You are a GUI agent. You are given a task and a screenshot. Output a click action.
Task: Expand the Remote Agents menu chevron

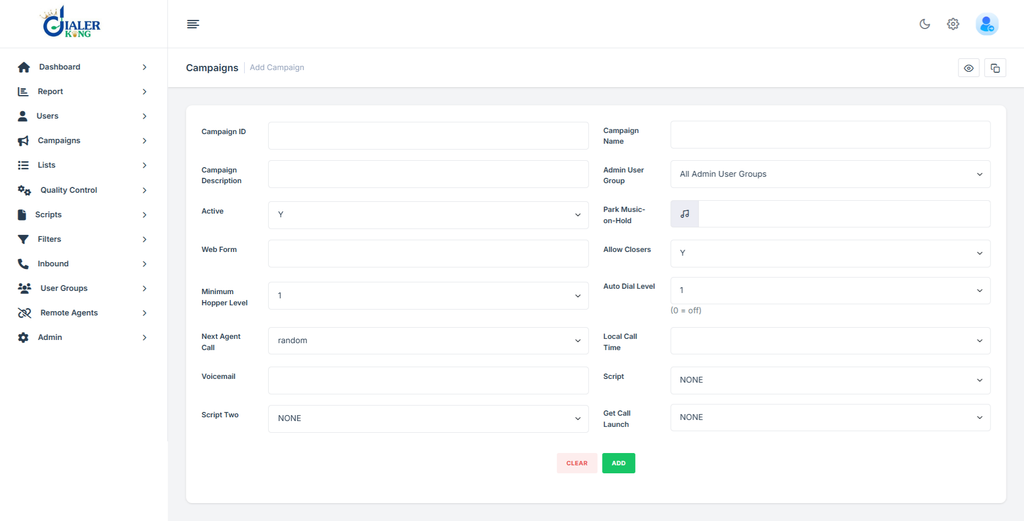[144, 313]
